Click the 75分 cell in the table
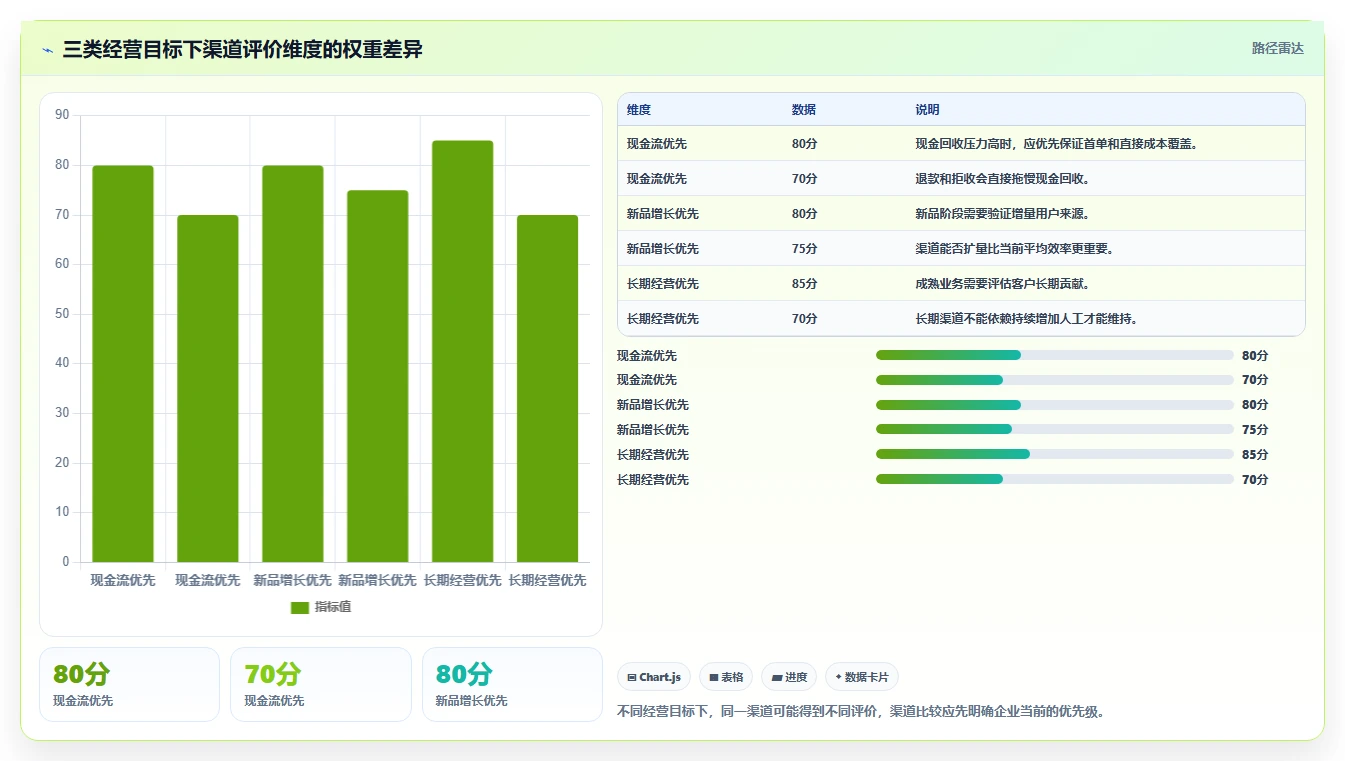Screen dimensions: 1345x761 [x=804, y=249]
